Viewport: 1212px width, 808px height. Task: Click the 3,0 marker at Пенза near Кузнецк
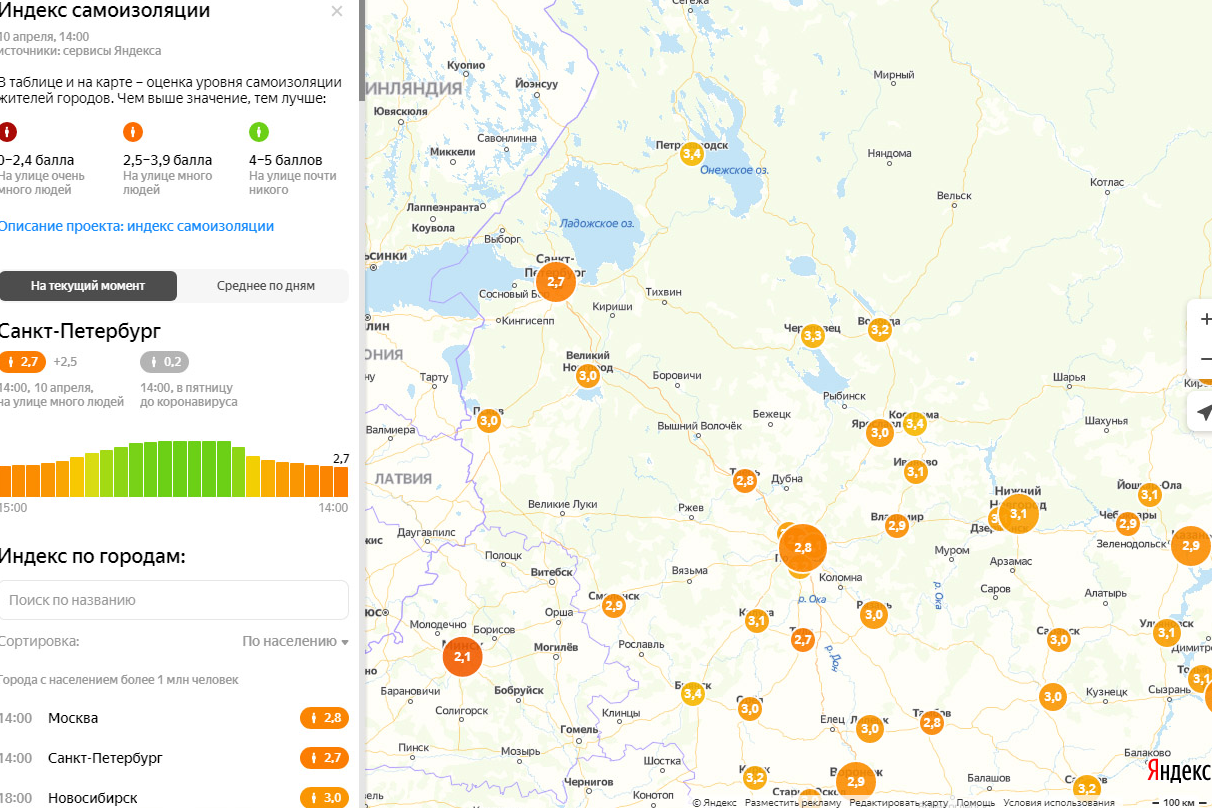pos(1053,696)
